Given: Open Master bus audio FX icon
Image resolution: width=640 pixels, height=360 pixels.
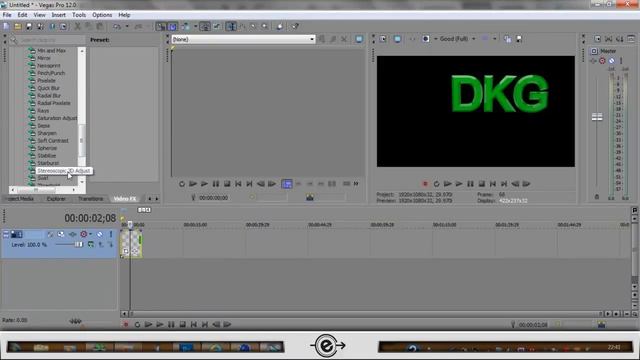Looking at the screenshot, I should [593, 61].
